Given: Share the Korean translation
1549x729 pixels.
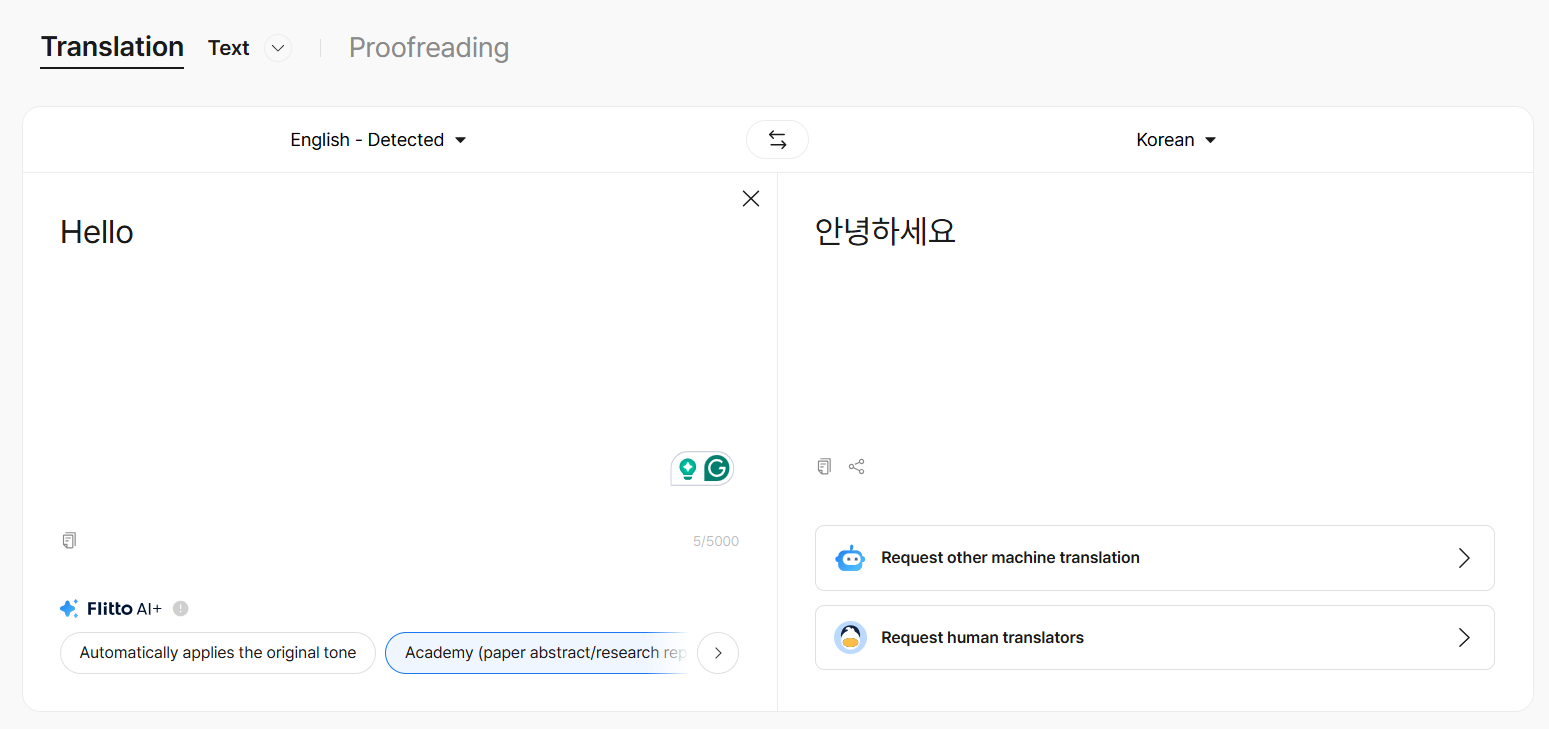Looking at the screenshot, I should tap(857, 466).
